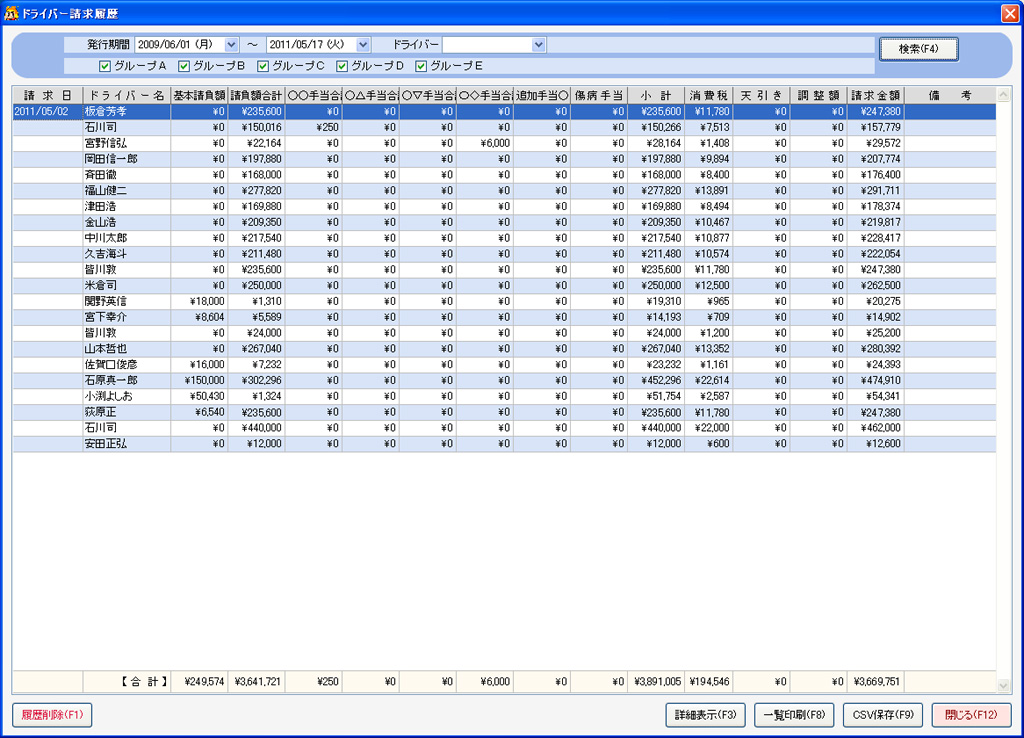Click 閉じる(F12) button
1024x738 pixels.
(x=972, y=715)
